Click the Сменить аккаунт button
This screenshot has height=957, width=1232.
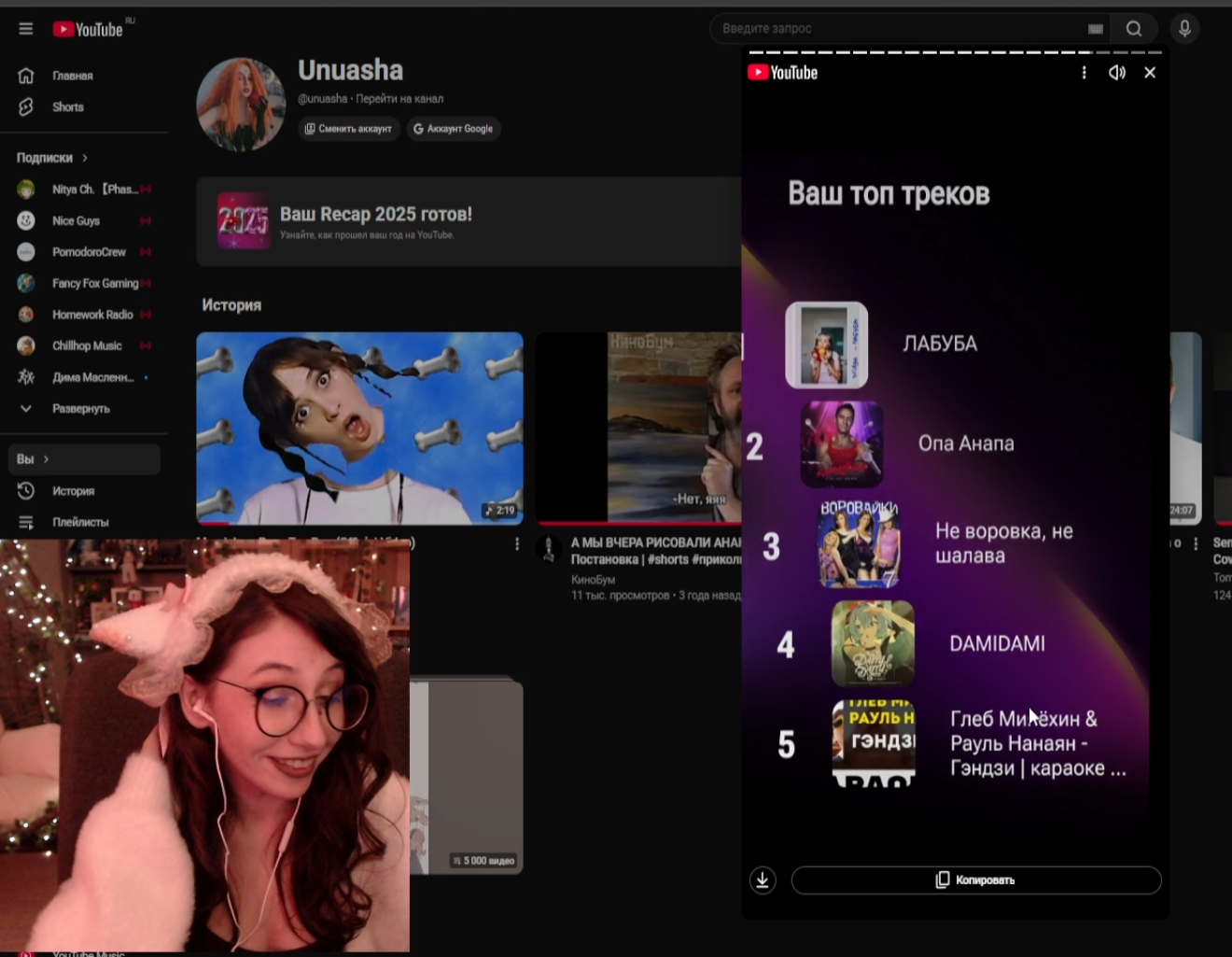coord(349,129)
